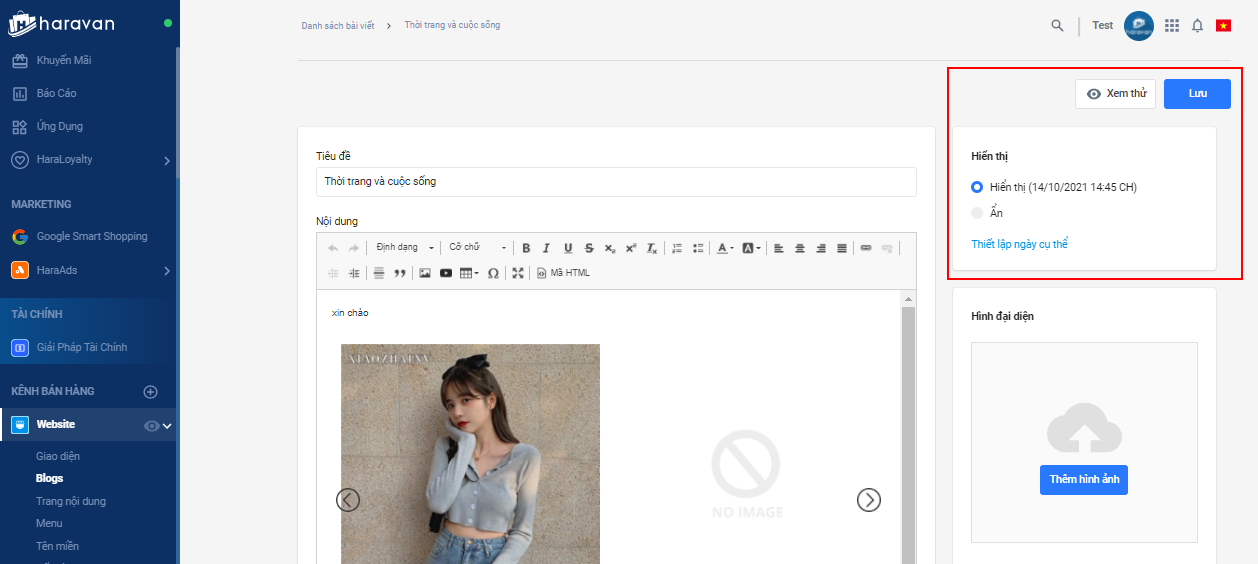Screen dimensions: 1258x564
Task: Increase indent in editor
Action: (354, 273)
